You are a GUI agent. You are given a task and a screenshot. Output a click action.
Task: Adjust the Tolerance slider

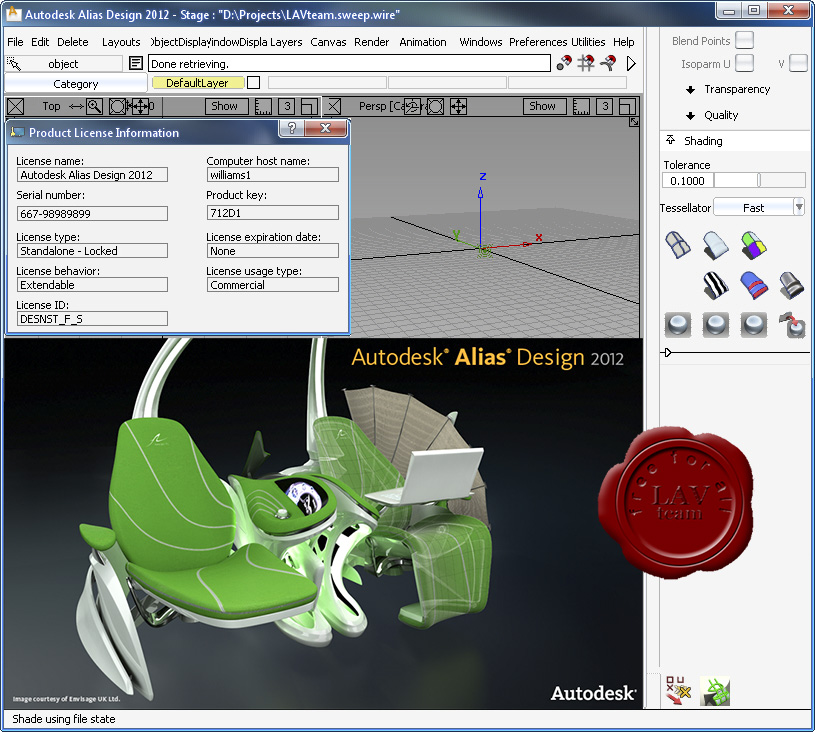(x=760, y=180)
